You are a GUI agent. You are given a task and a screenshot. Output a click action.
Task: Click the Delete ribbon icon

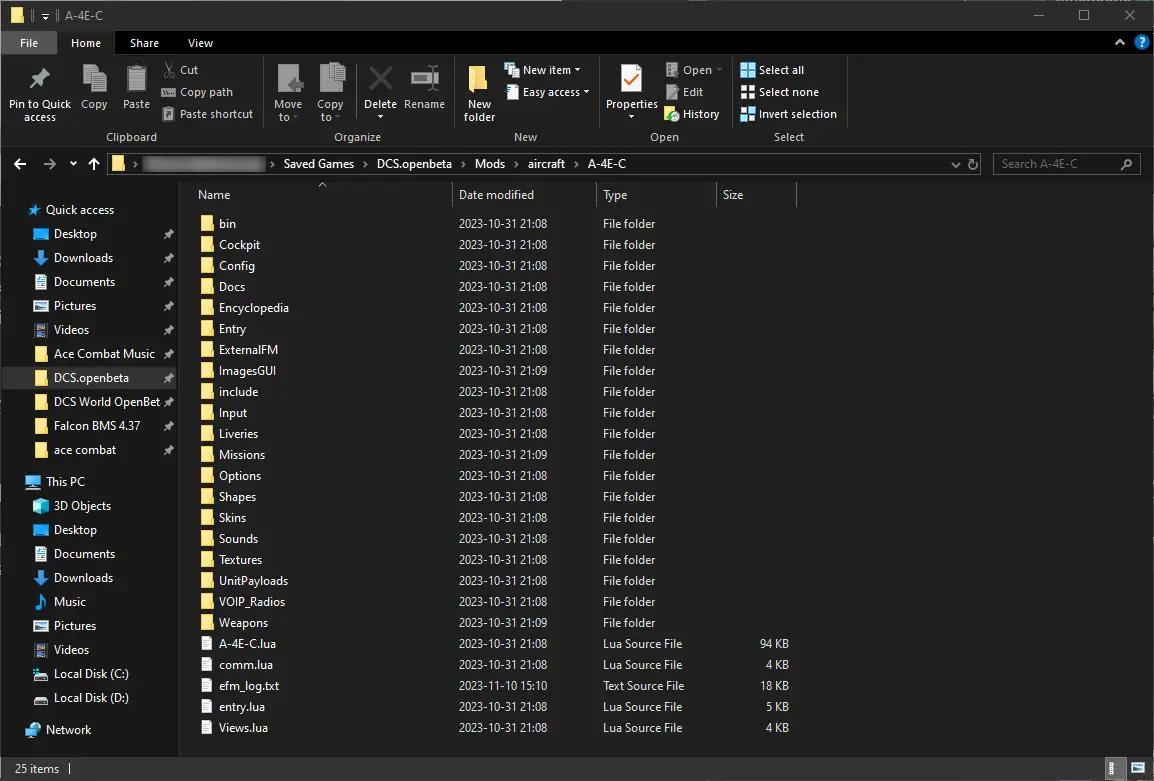coord(380,78)
